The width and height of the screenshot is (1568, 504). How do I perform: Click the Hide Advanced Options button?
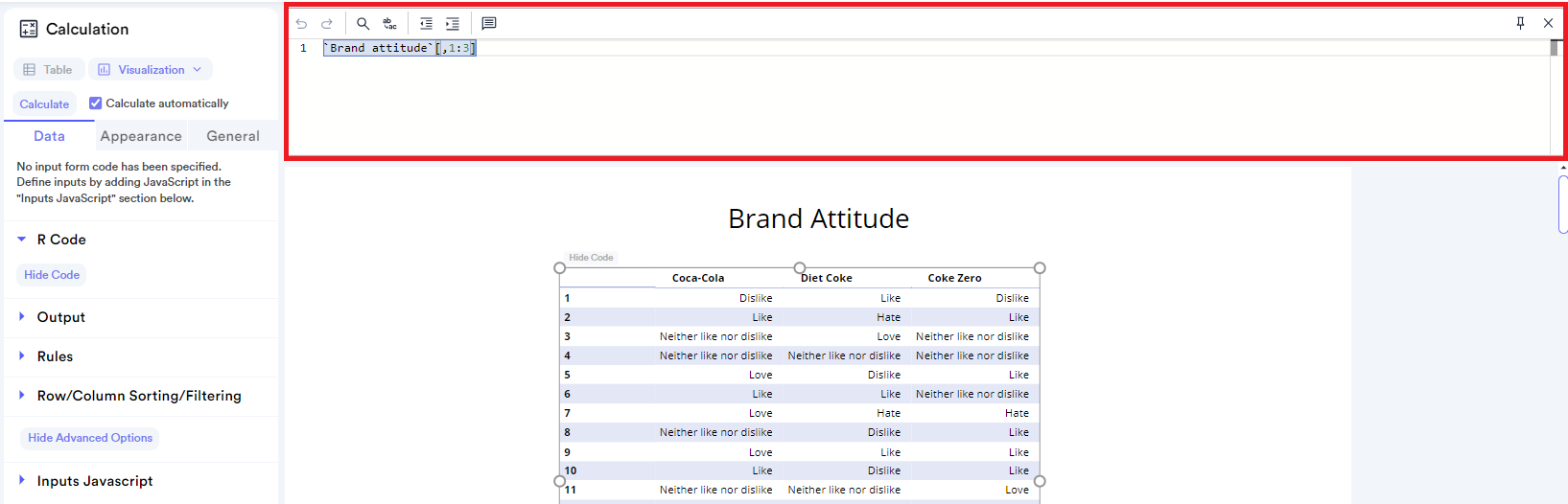(90, 438)
